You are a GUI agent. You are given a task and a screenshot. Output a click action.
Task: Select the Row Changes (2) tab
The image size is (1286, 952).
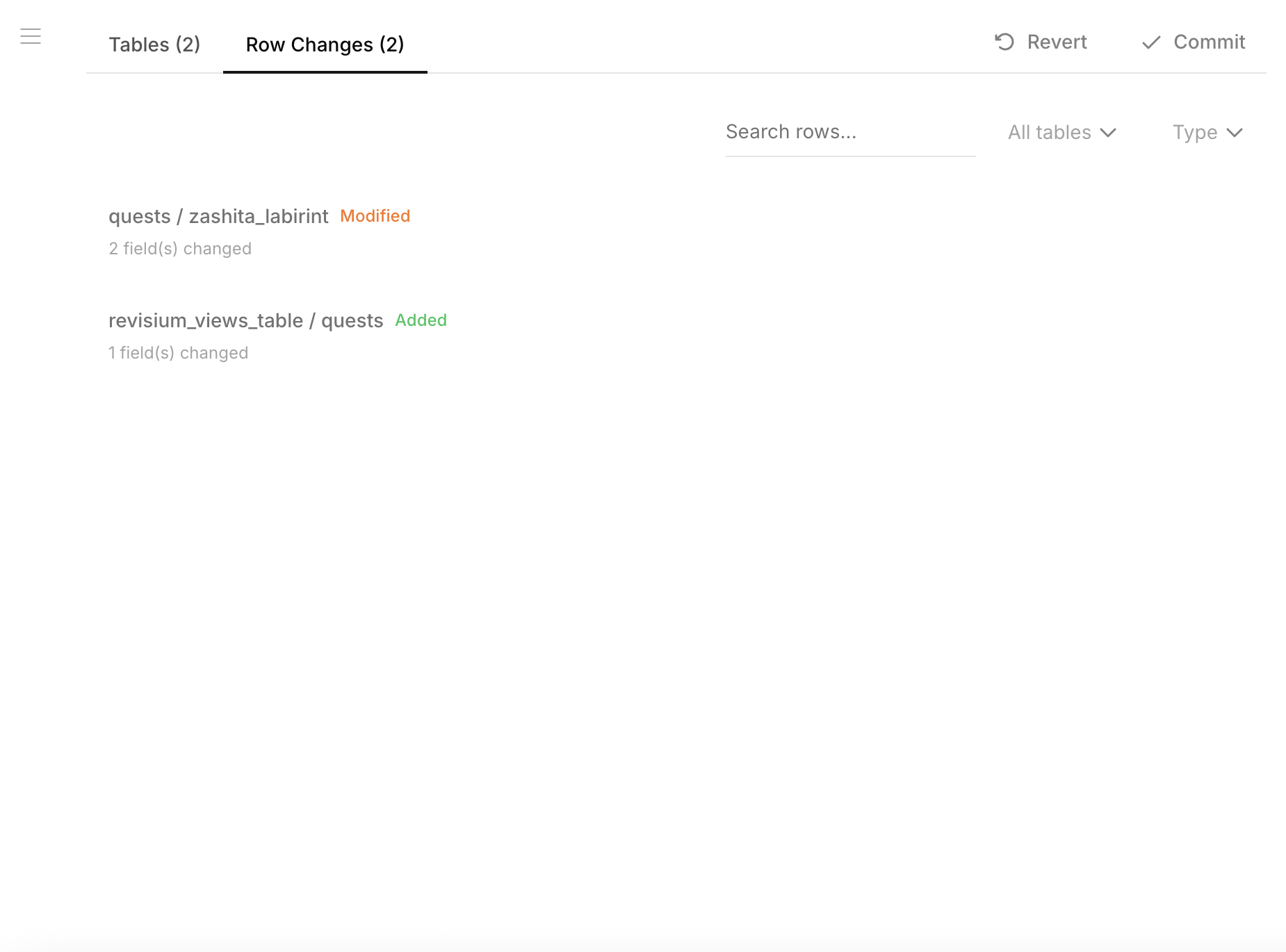coord(324,44)
